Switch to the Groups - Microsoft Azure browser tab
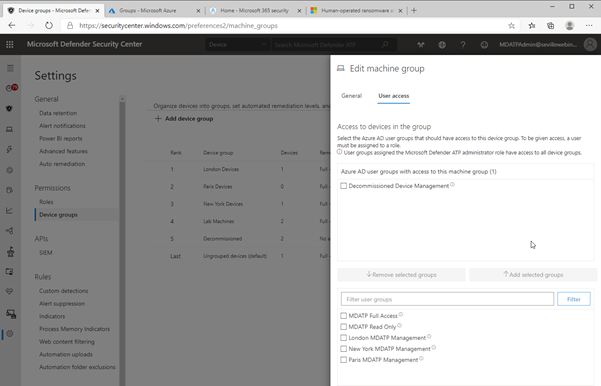The image size is (601, 386). pos(153,11)
